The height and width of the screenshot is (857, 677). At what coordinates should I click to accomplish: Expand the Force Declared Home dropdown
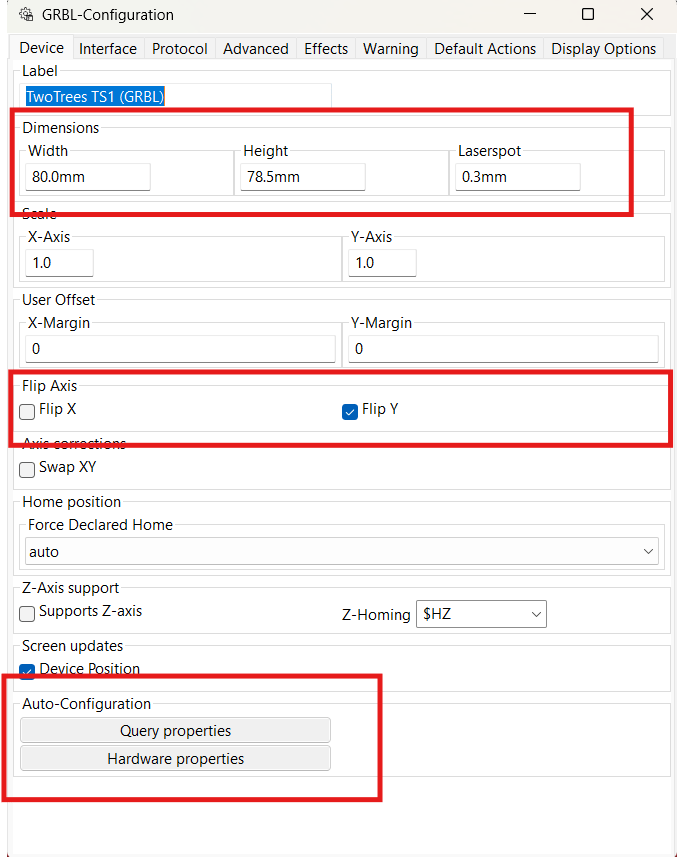(342, 551)
